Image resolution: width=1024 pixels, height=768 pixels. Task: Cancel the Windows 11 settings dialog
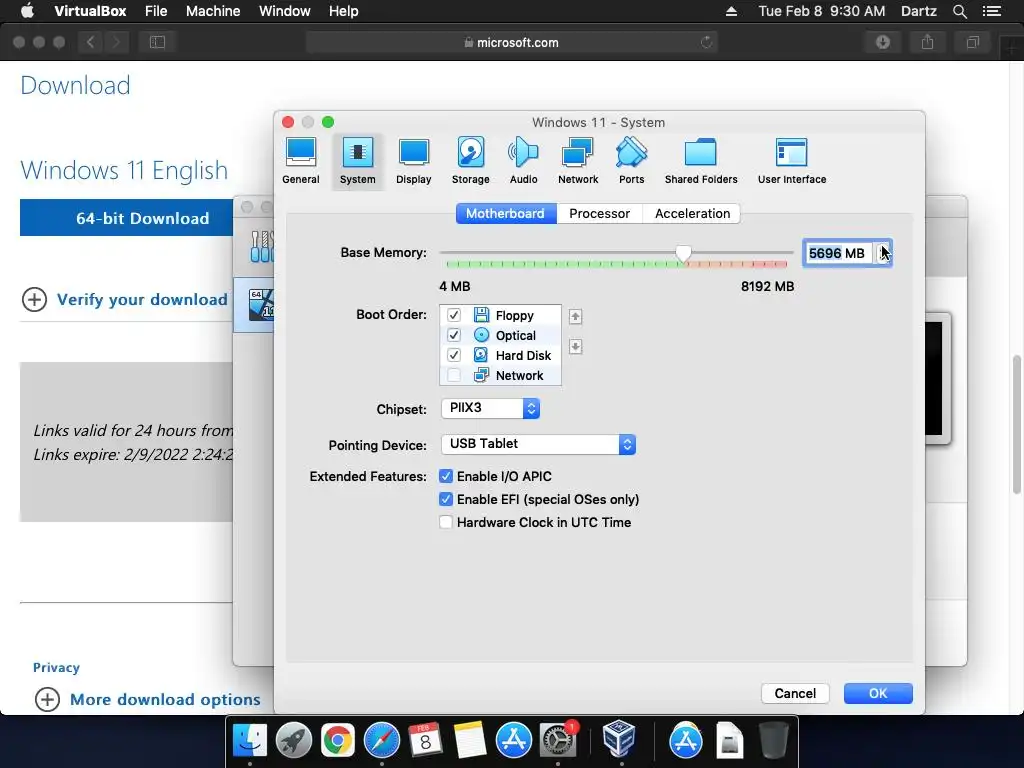tap(795, 694)
